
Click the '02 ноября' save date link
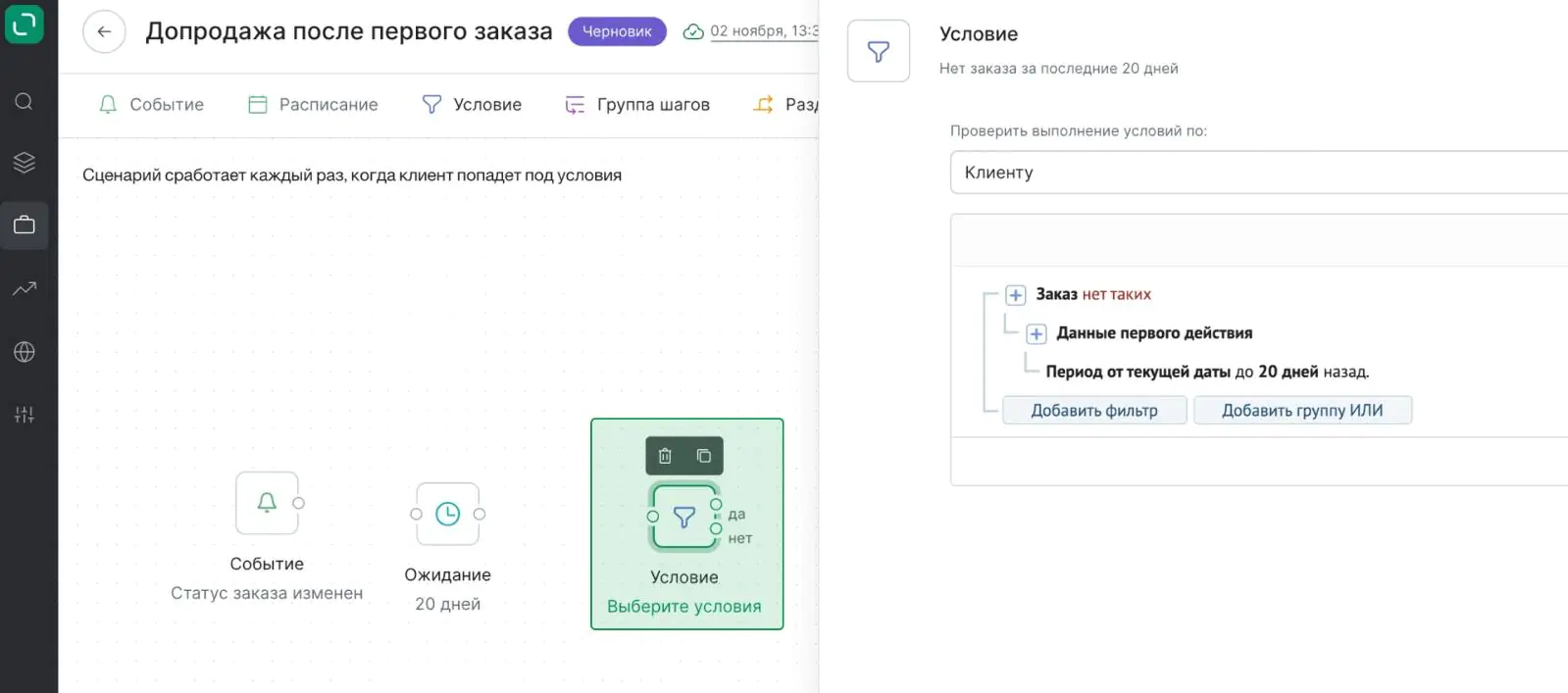pyautogui.click(x=764, y=31)
